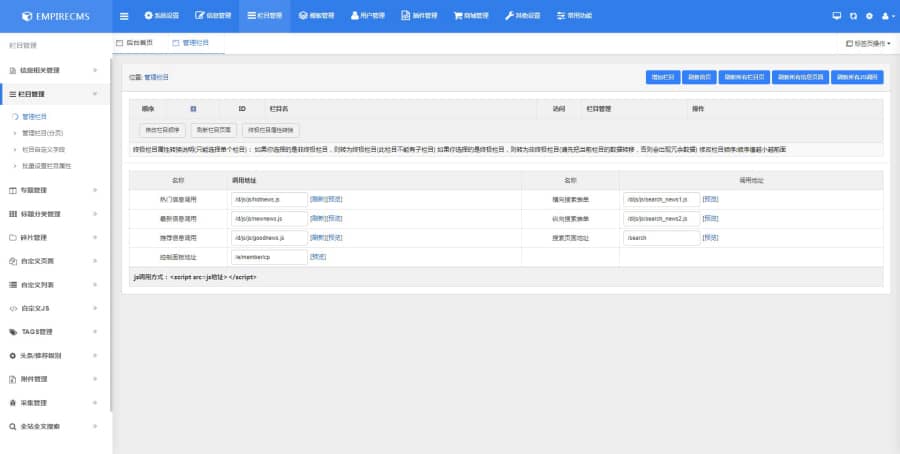Click the 刷新所有JS调用 blue button
The image size is (900, 454).
(x=857, y=77)
